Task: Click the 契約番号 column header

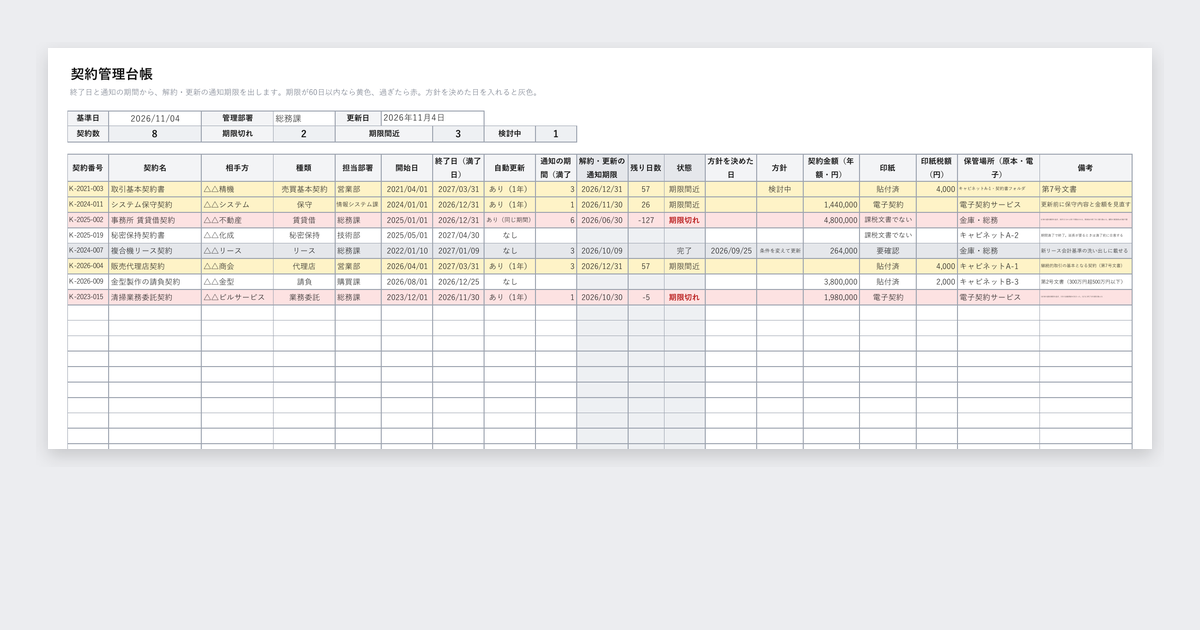Action: 88,168
